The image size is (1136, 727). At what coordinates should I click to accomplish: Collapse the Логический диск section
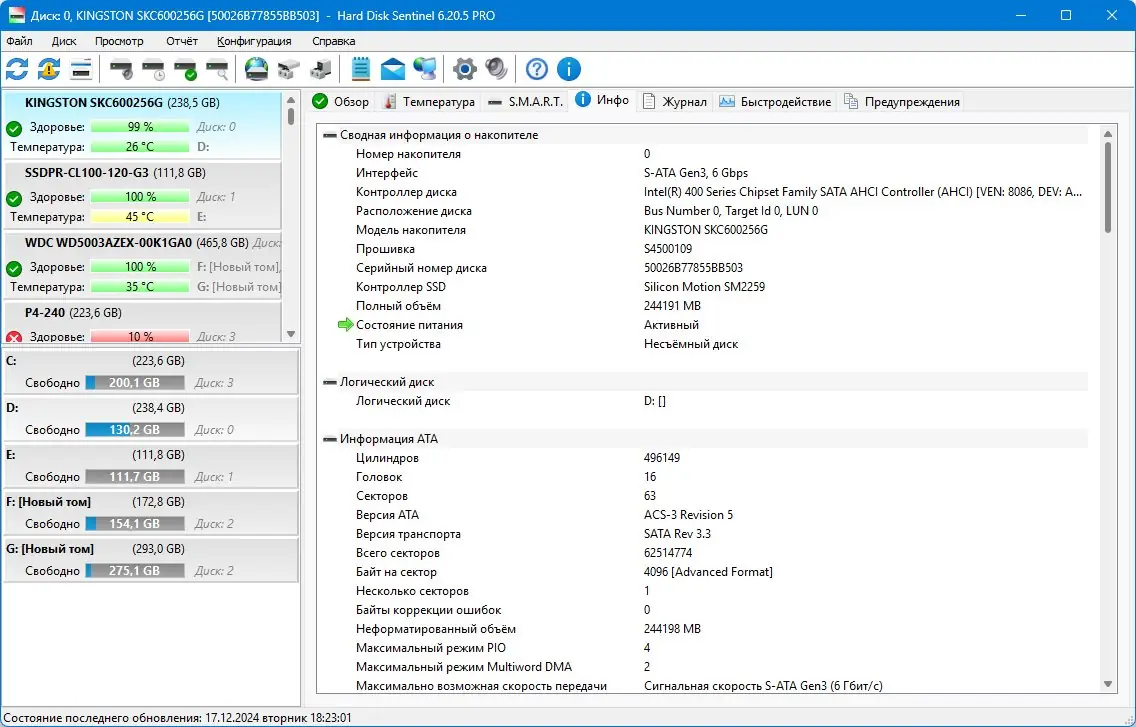click(x=330, y=382)
